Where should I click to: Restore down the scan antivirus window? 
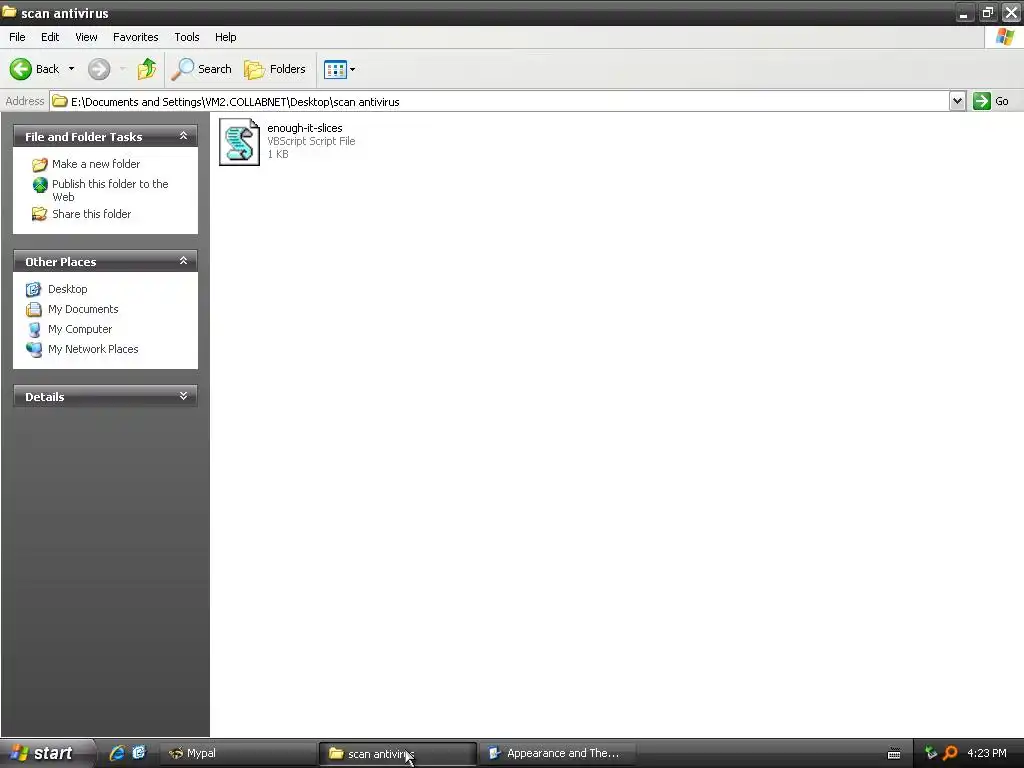tap(987, 12)
